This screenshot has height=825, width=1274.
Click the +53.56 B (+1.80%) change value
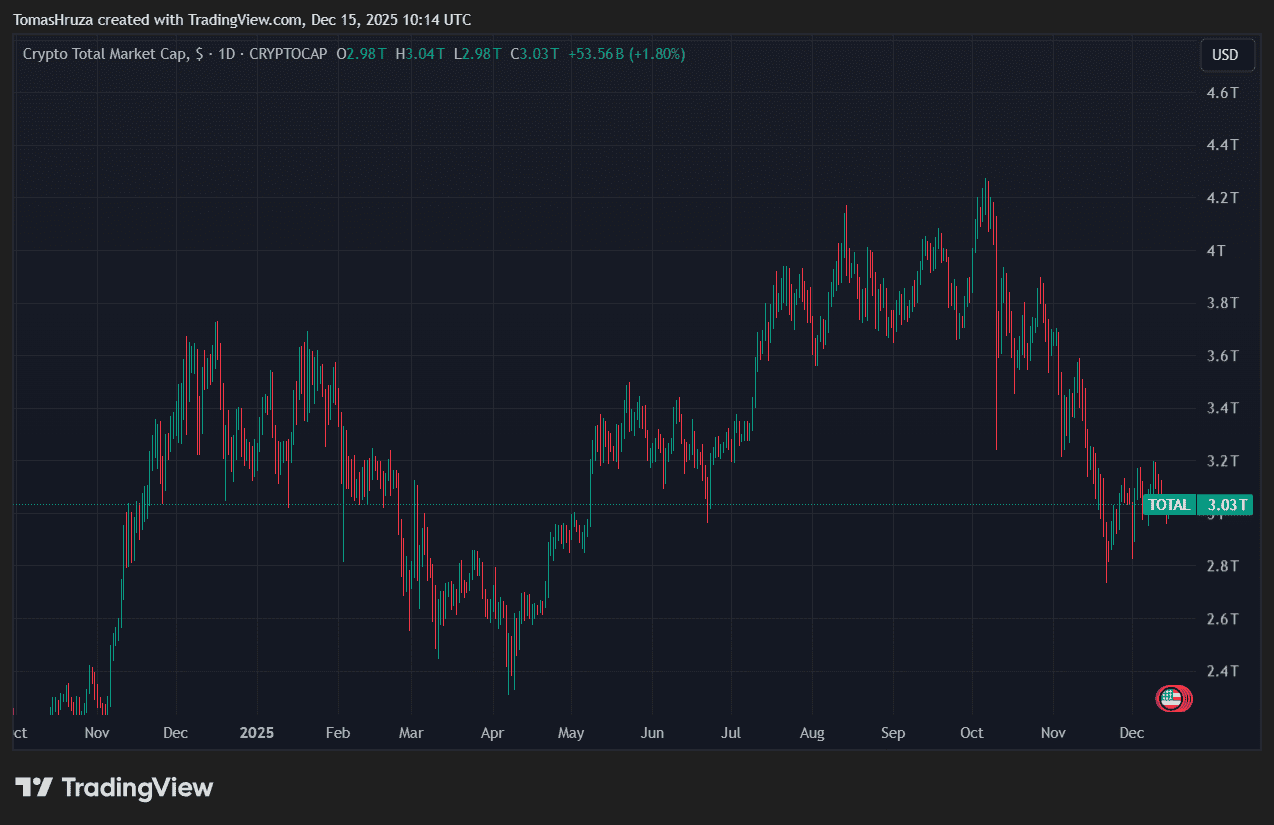[x=626, y=54]
